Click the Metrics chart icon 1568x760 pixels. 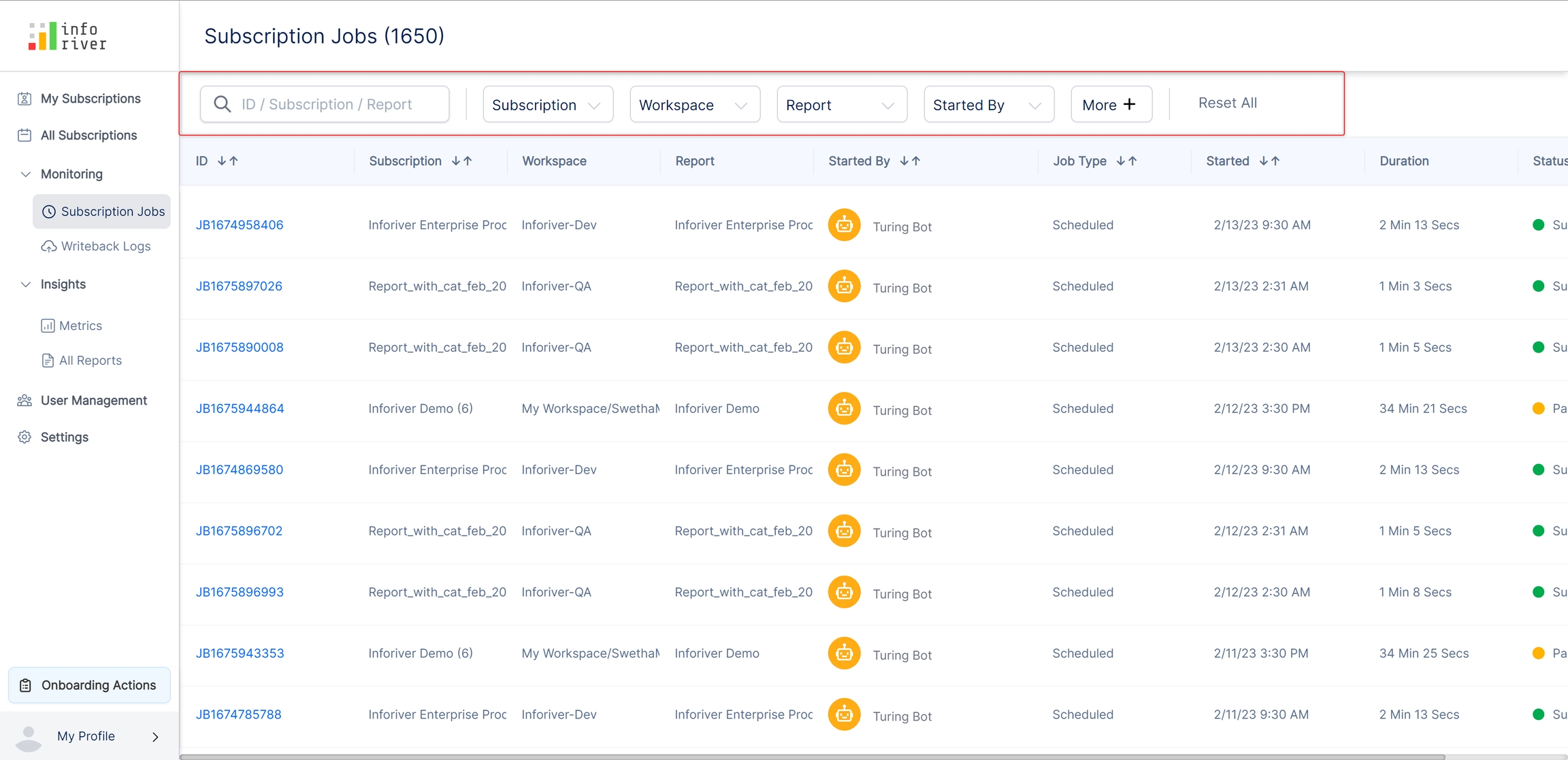[x=48, y=326]
